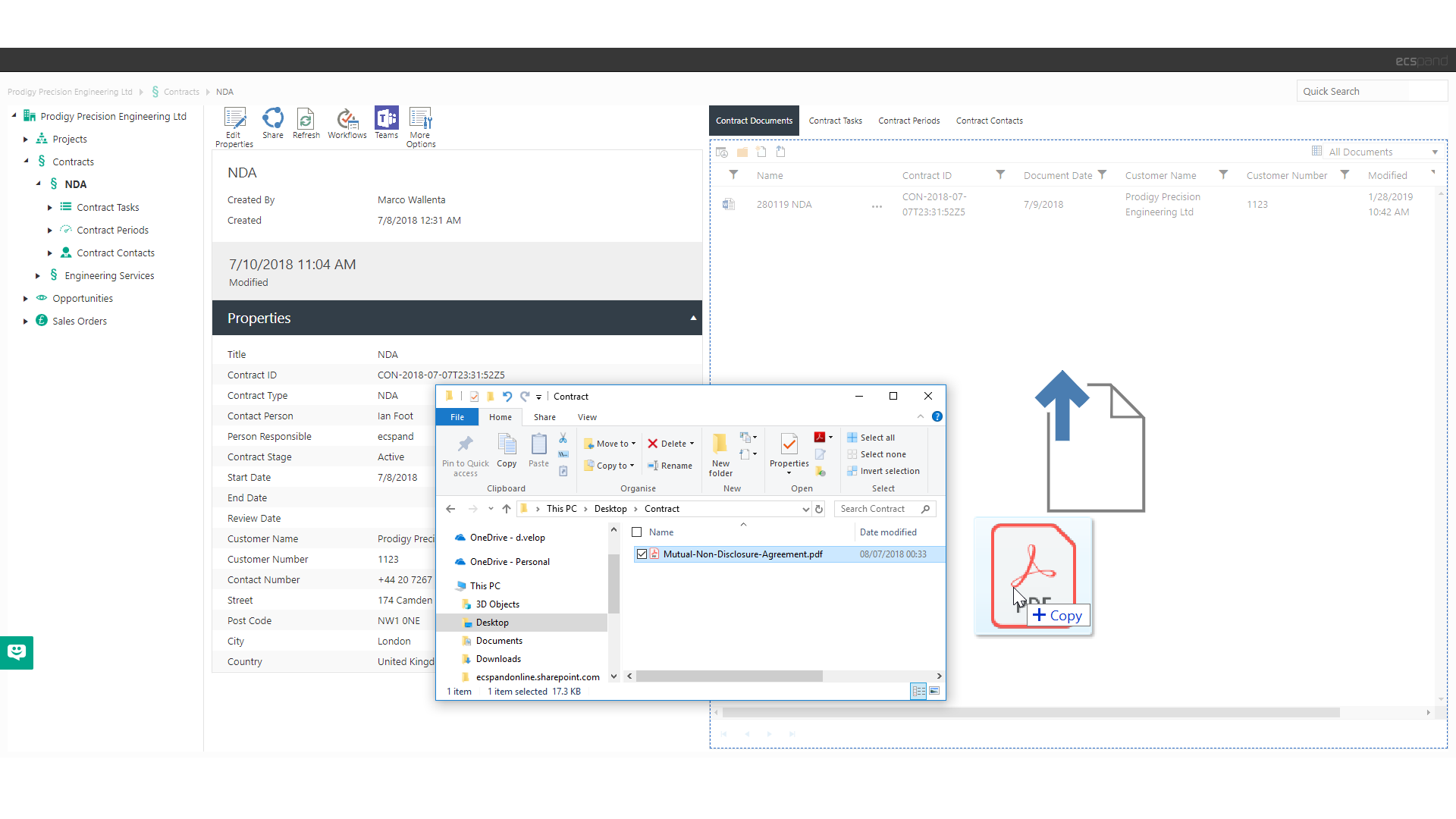
Task: Click the Paste shortcut icon
Action: [563, 471]
